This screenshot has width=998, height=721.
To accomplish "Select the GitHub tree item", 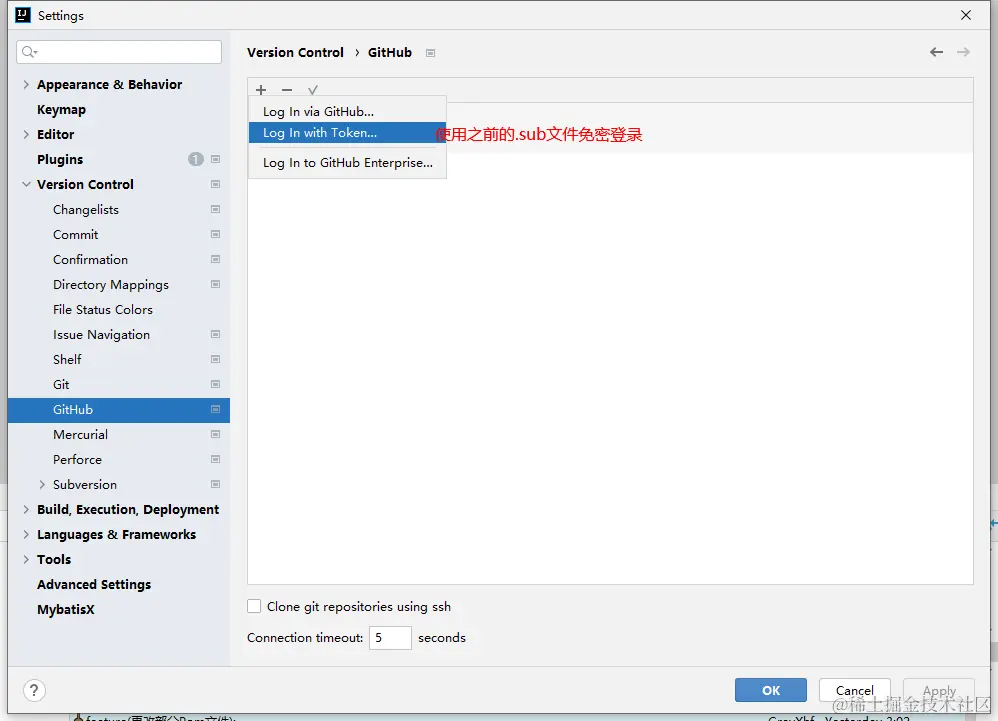I will click(118, 410).
